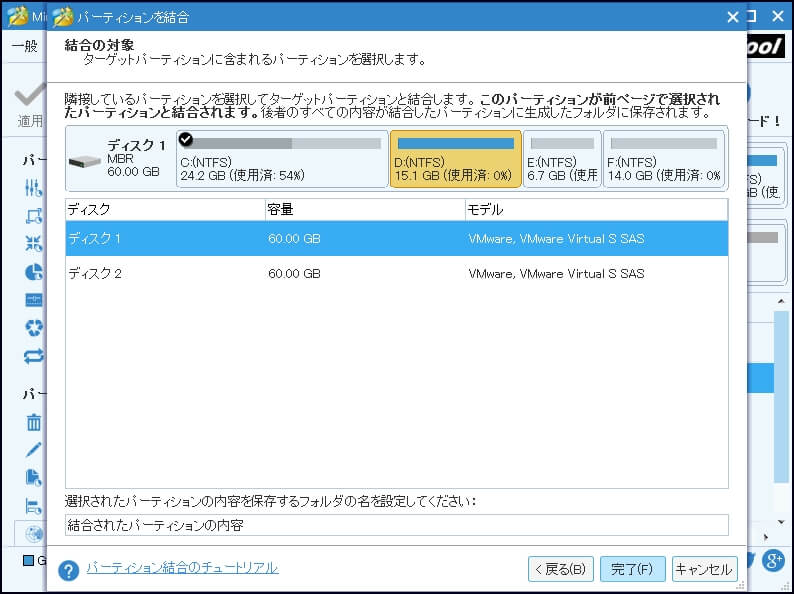The image size is (794, 594).
Task: Click the folder name input field
Action: [396, 525]
